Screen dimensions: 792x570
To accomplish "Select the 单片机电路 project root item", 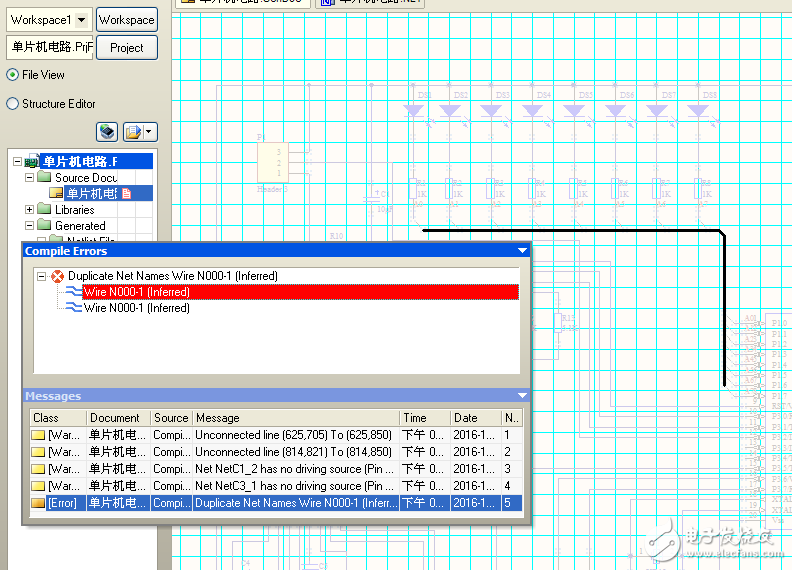I will click(96, 162).
